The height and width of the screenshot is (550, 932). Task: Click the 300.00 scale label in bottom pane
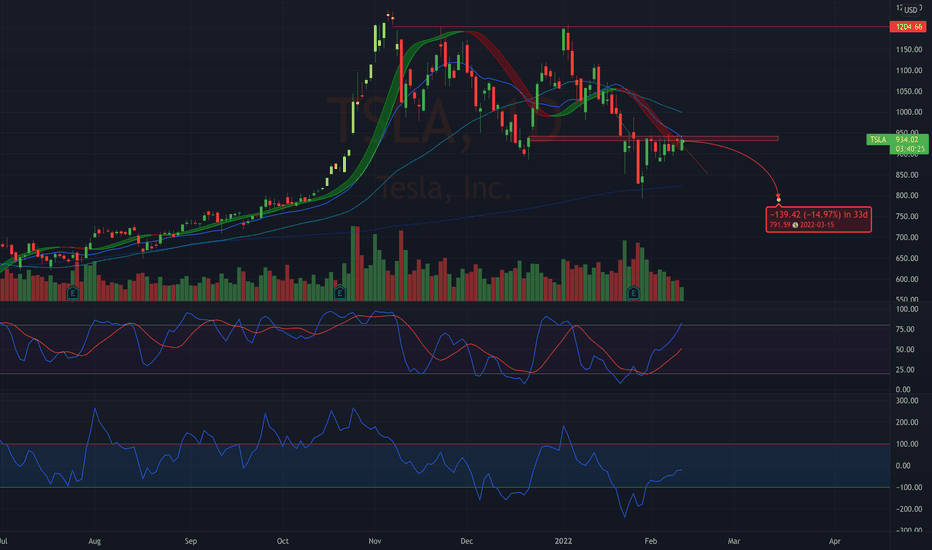tap(907, 401)
